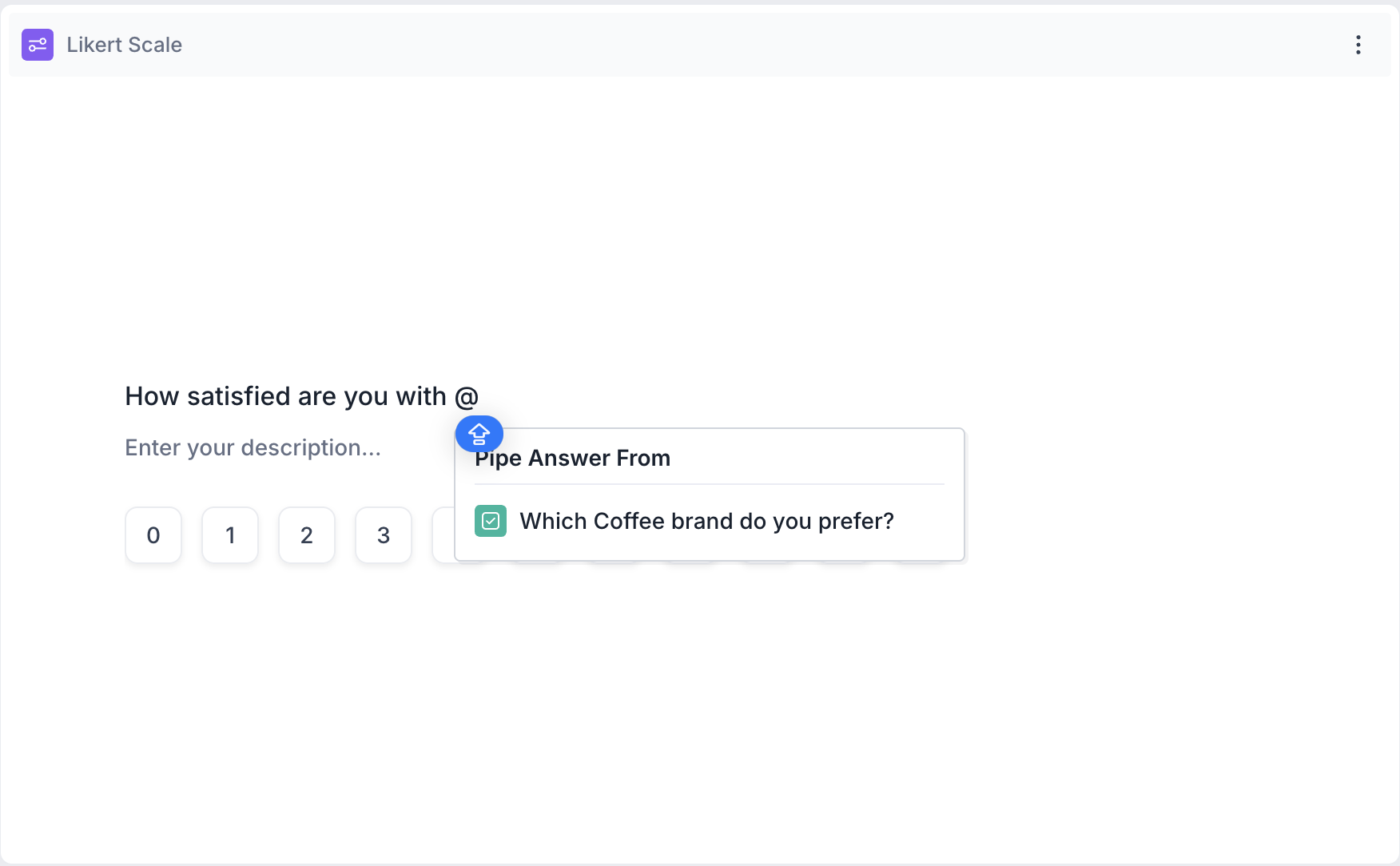This screenshot has width=1400, height=866.
Task: Click the blue pipe answer arrow icon
Action: click(x=479, y=434)
